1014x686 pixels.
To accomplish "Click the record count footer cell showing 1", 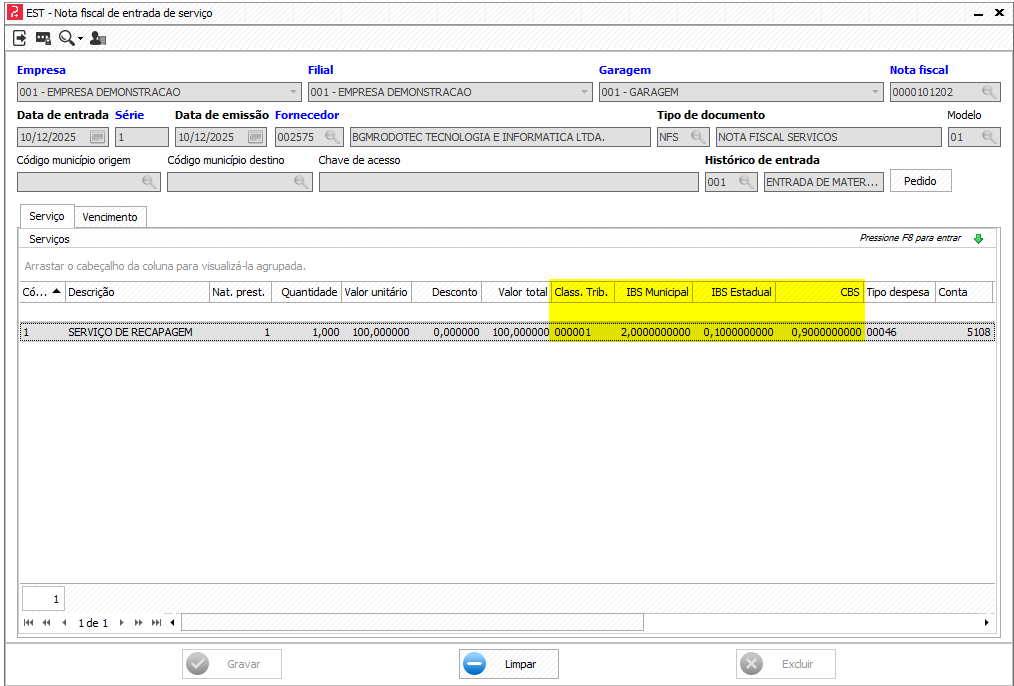I will tap(43, 599).
